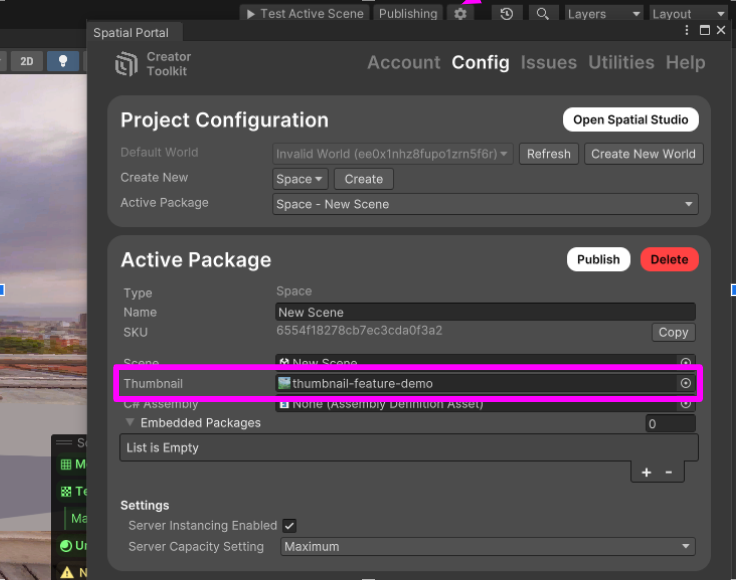Click the plus icon under Embedded Packages
The height and width of the screenshot is (580, 736).
(x=646, y=472)
